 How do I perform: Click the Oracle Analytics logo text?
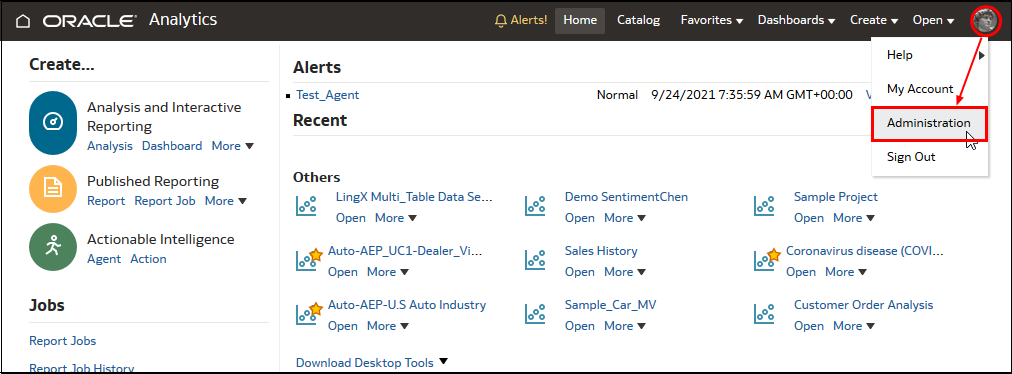point(130,21)
